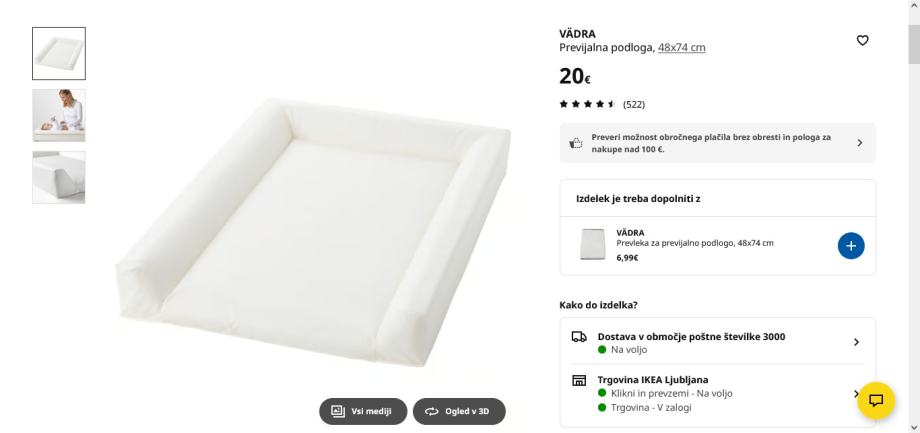Launch Ogled v 3D view
The image size is (920, 433).
tap(459, 411)
